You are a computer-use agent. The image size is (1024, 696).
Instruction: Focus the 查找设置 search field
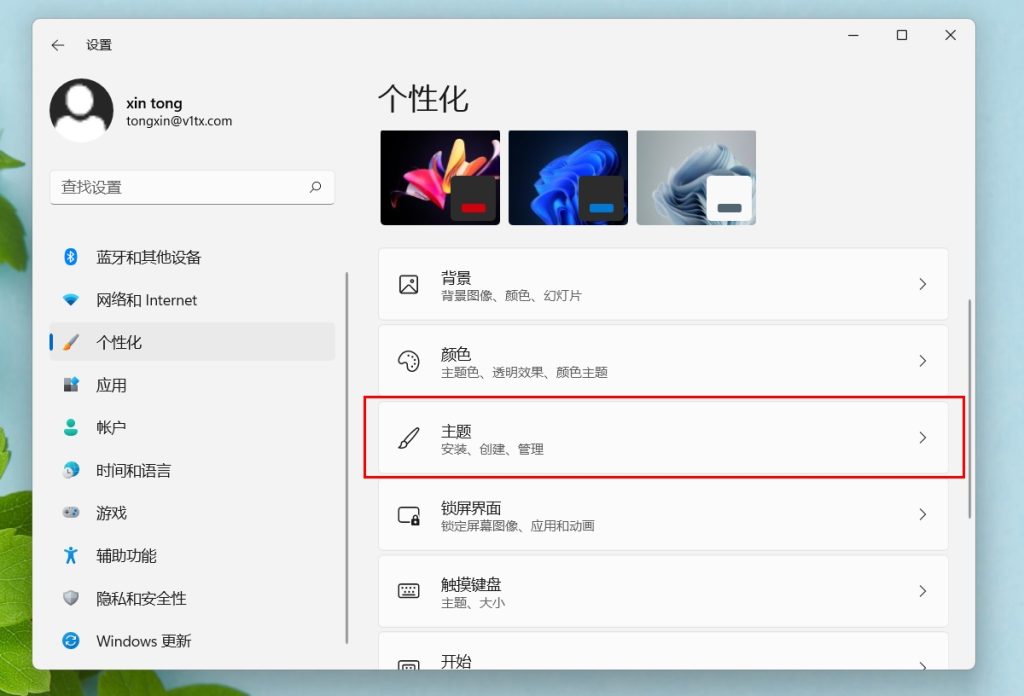(192, 187)
